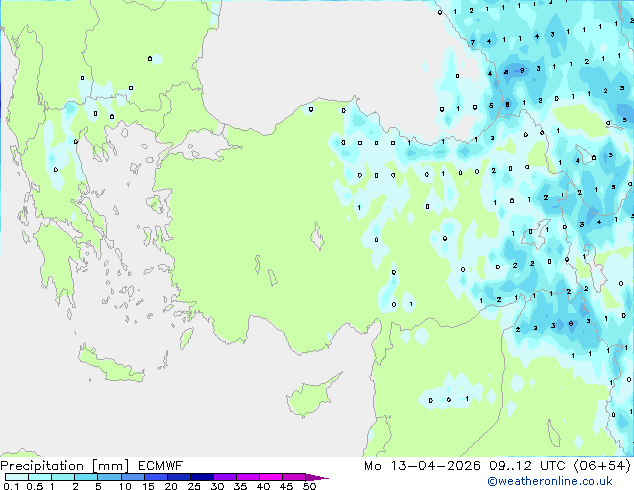Click the '50' legend scale label
634x490 pixels.
point(309,486)
